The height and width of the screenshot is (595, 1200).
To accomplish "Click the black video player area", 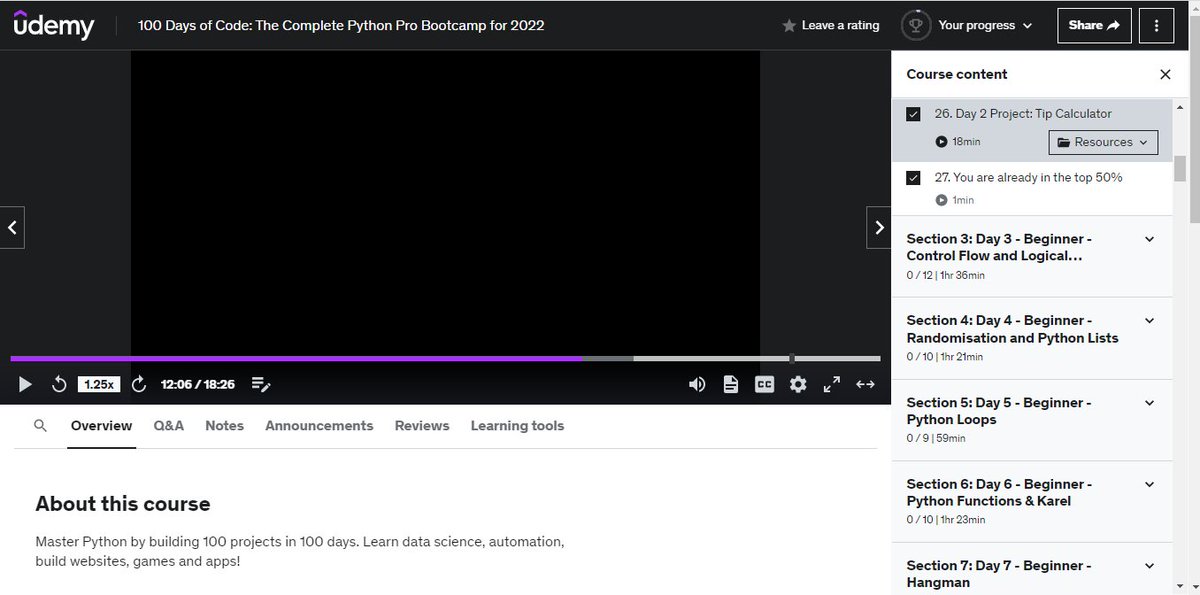I will tap(445, 201).
